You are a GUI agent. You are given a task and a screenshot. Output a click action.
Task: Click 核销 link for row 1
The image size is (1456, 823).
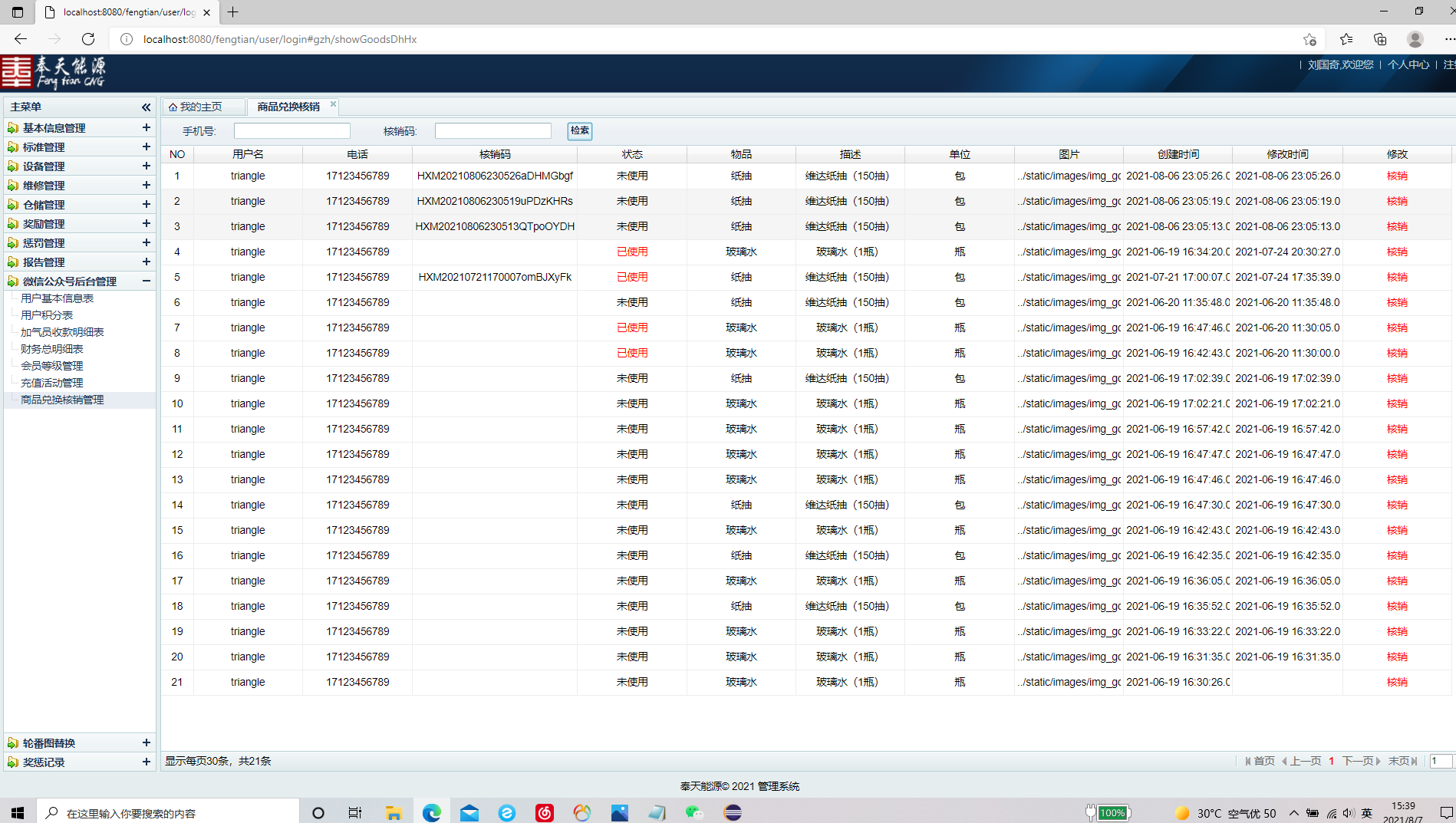point(1396,176)
